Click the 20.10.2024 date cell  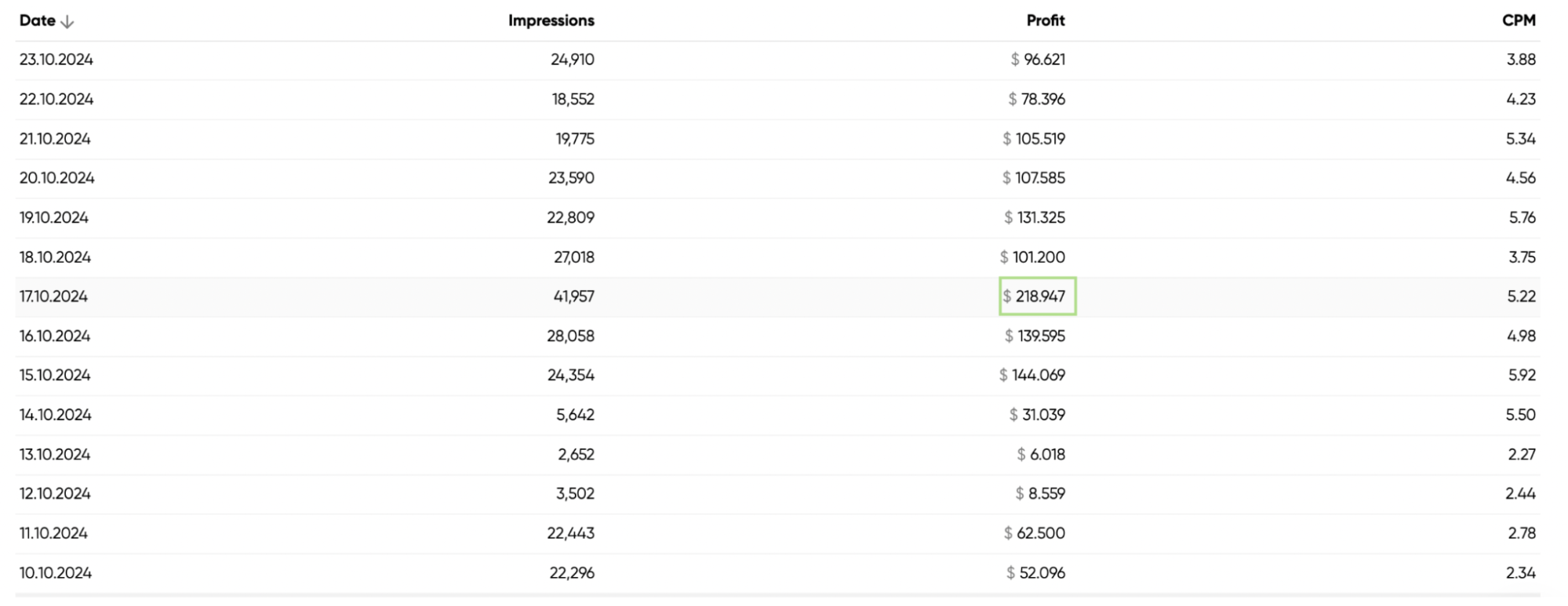click(56, 178)
